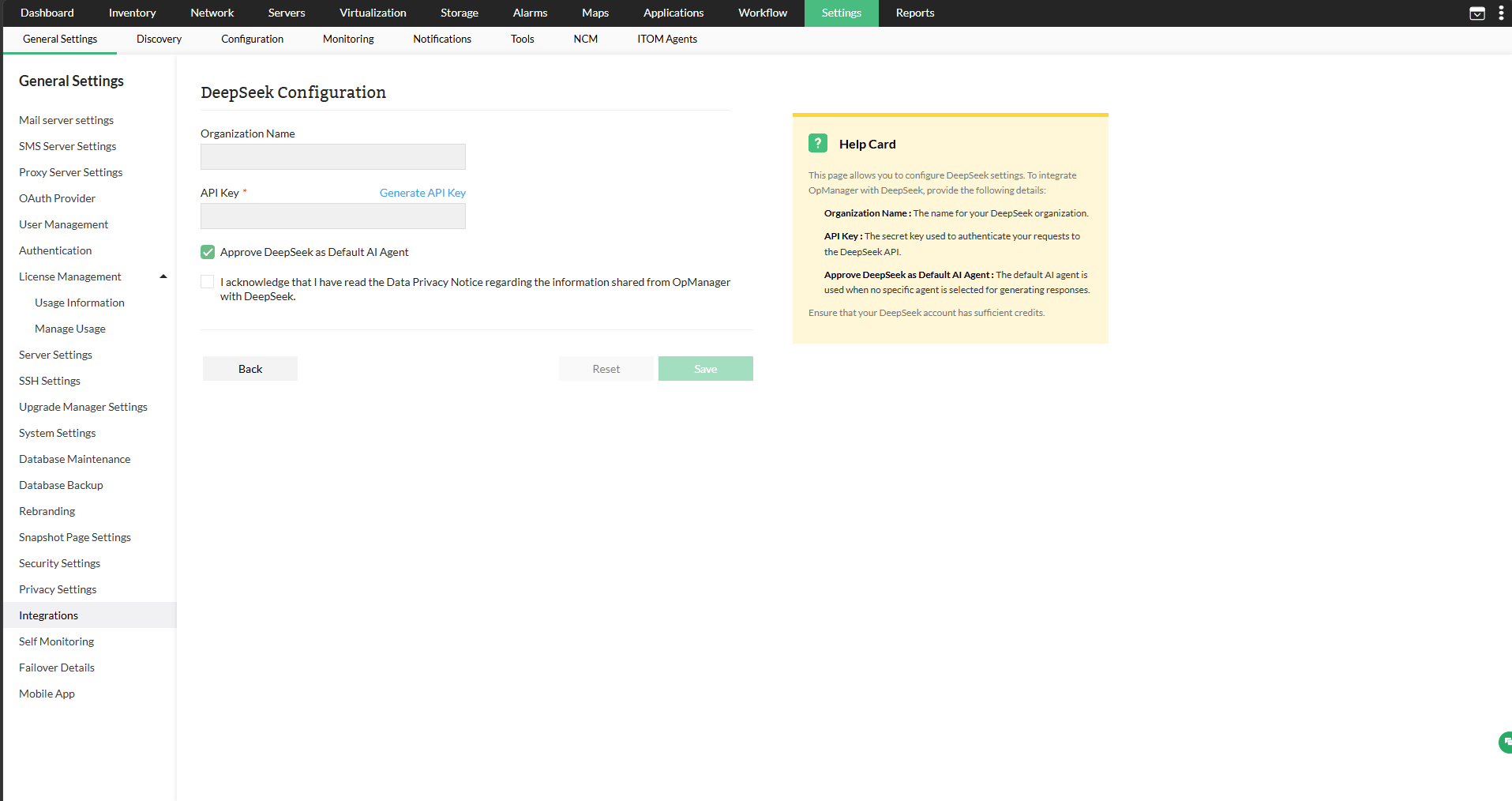Select the General Settings sub-tab
The height and width of the screenshot is (801, 1512).
click(60, 39)
